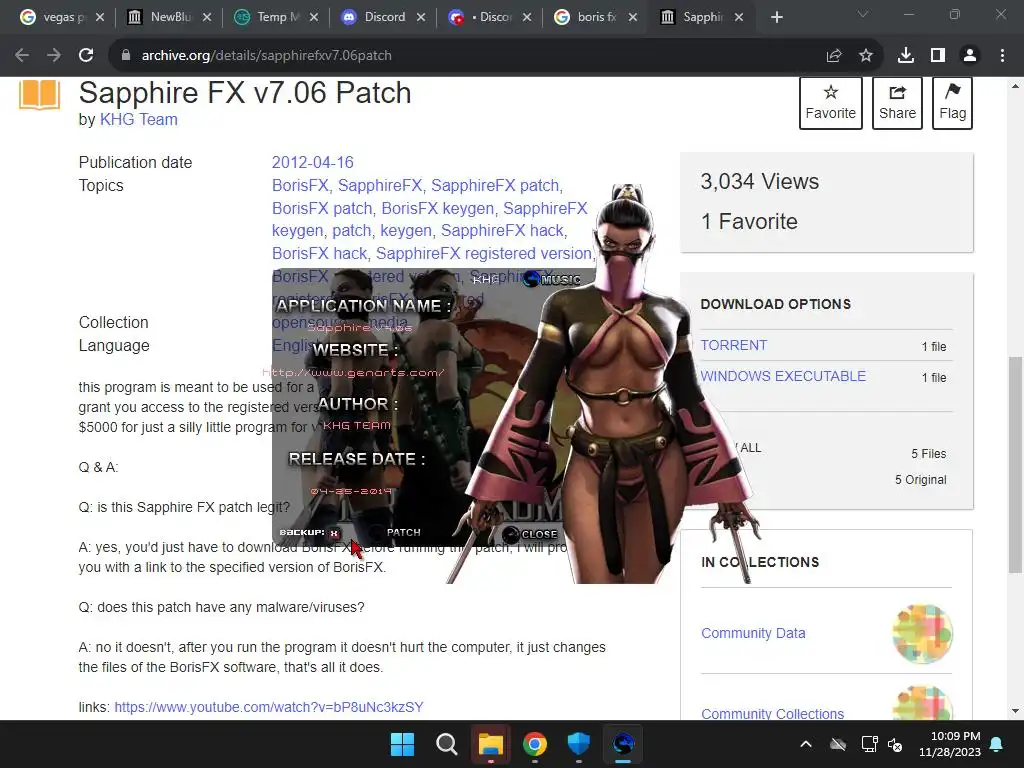Open the tab search dropdown chevron
The height and width of the screenshot is (768, 1024).
point(863,14)
